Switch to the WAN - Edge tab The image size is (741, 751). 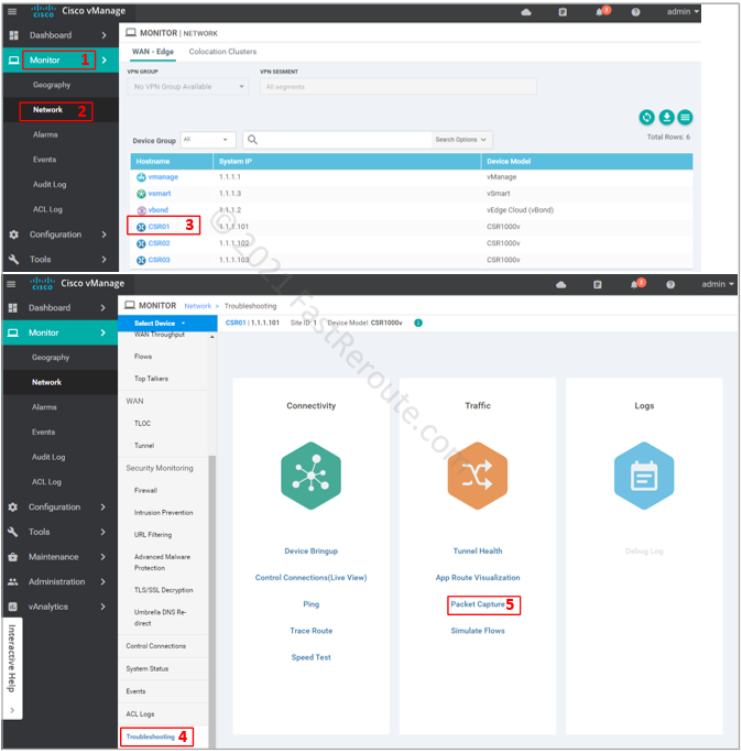(x=153, y=52)
